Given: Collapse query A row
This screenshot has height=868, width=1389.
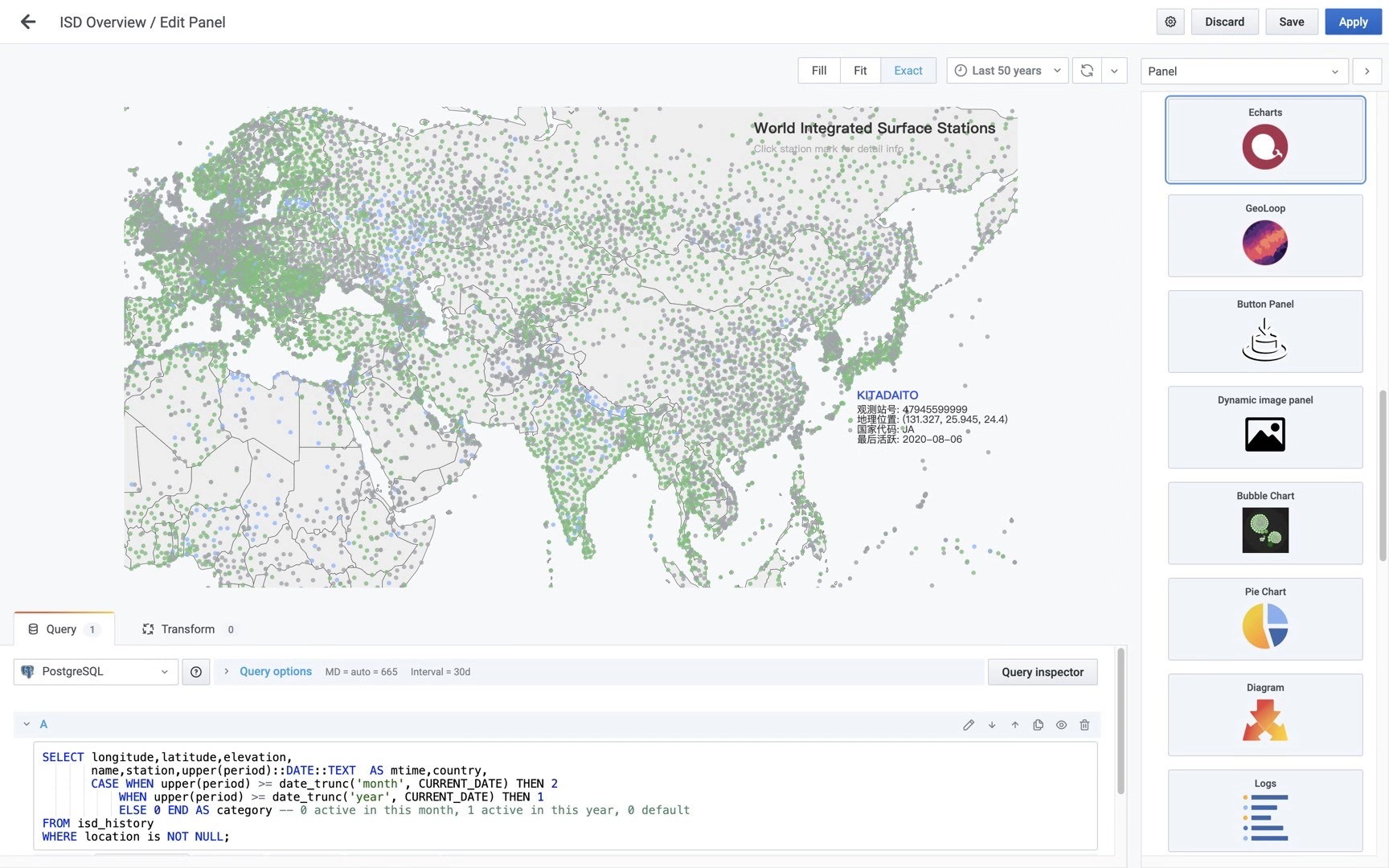Looking at the screenshot, I should [27, 724].
